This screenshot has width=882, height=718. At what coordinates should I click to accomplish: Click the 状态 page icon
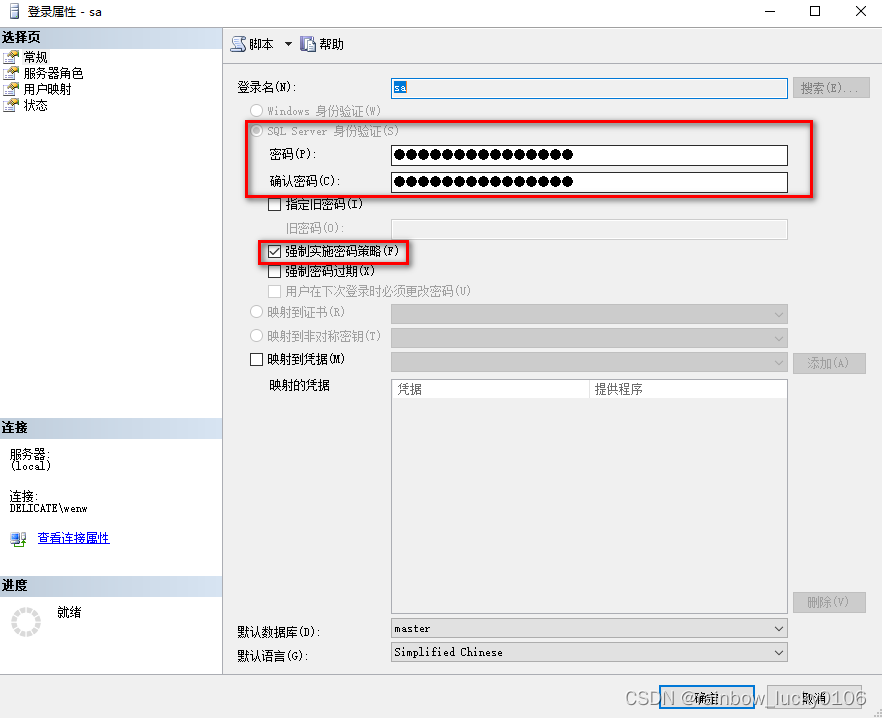11,105
